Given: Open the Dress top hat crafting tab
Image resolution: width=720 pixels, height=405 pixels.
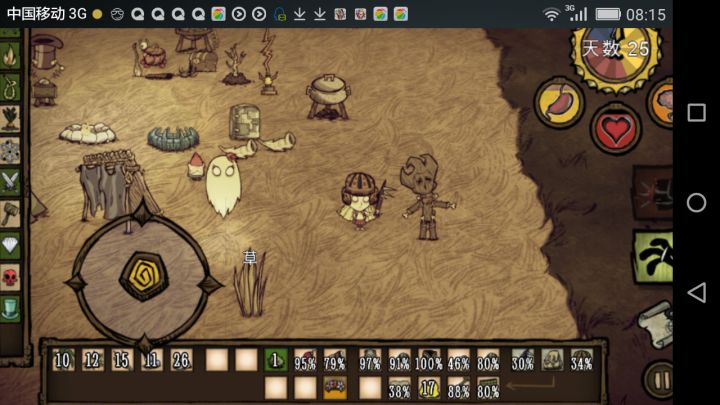Looking at the screenshot, I should tap(10, 308).
